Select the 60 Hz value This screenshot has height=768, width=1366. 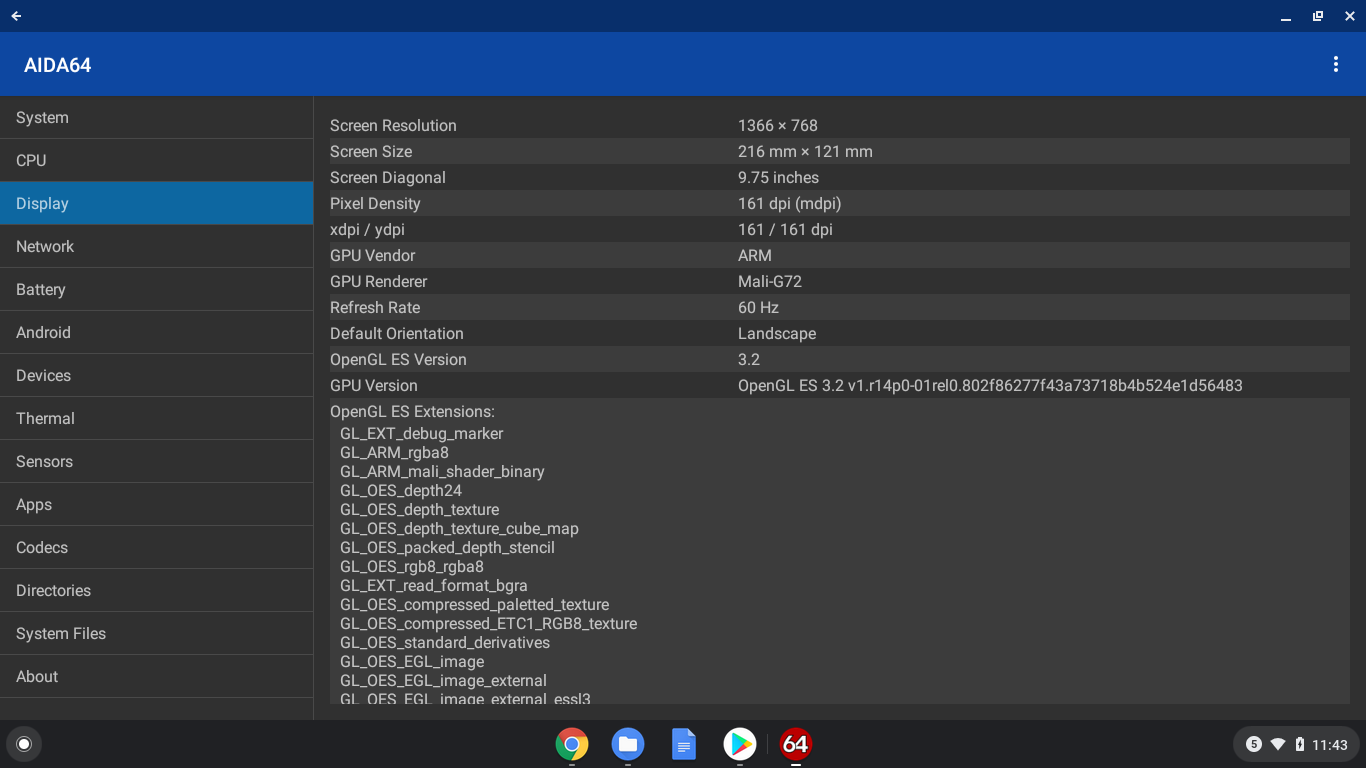758,307
